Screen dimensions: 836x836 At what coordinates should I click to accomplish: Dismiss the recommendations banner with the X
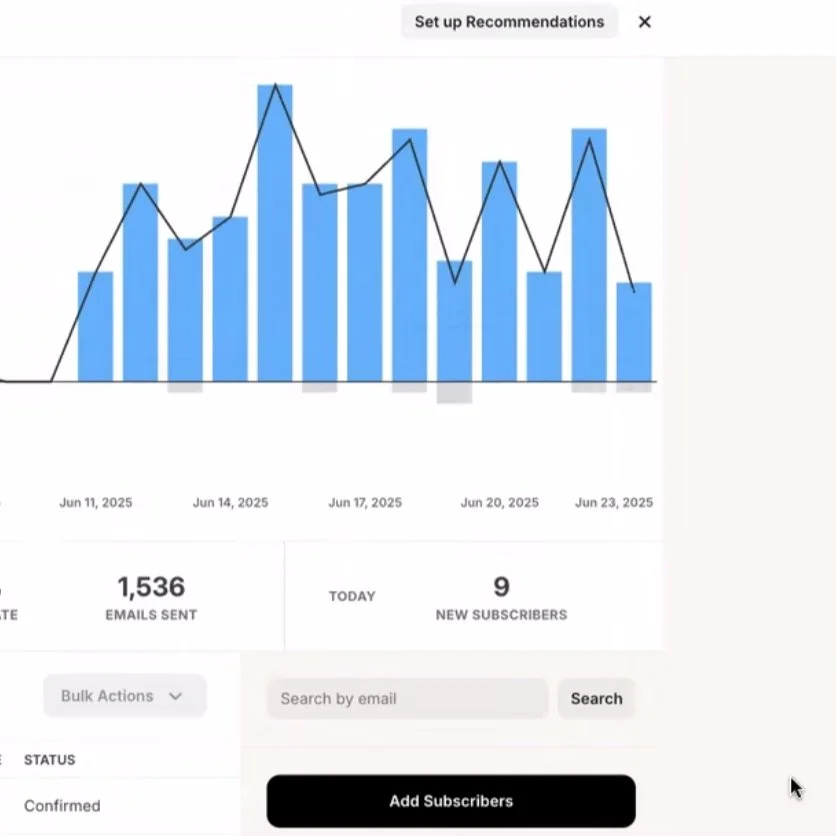point(644,21)
